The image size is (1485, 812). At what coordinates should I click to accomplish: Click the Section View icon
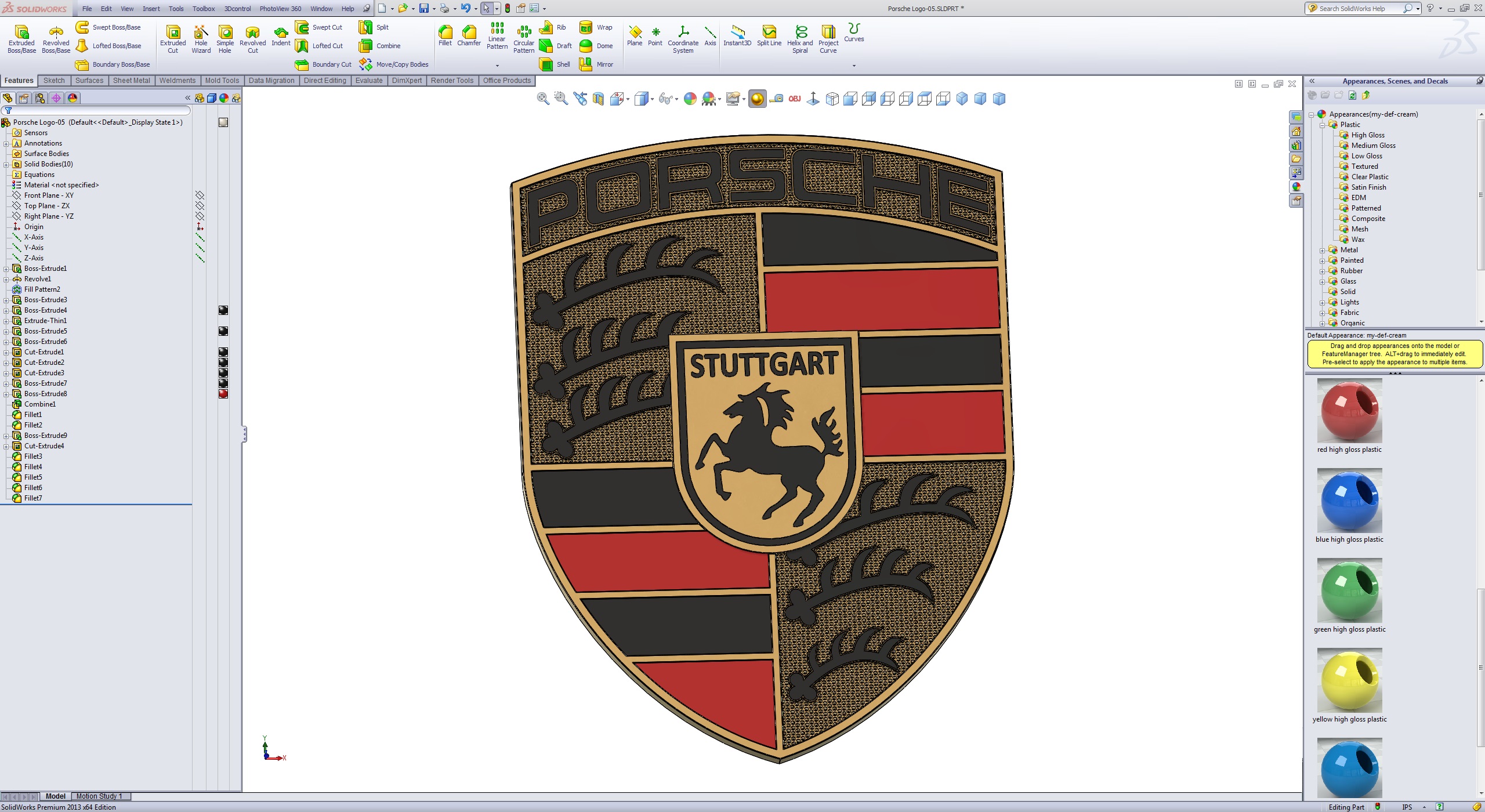pyautogui.click(x=598, y=99)
